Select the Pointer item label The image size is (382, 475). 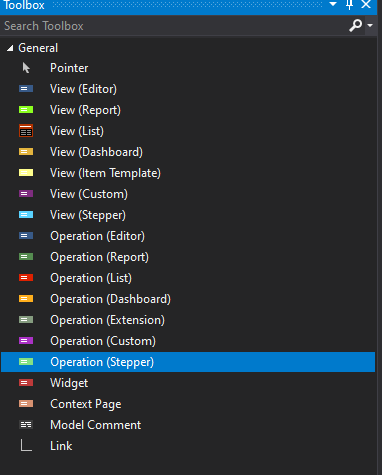[69, 68]
